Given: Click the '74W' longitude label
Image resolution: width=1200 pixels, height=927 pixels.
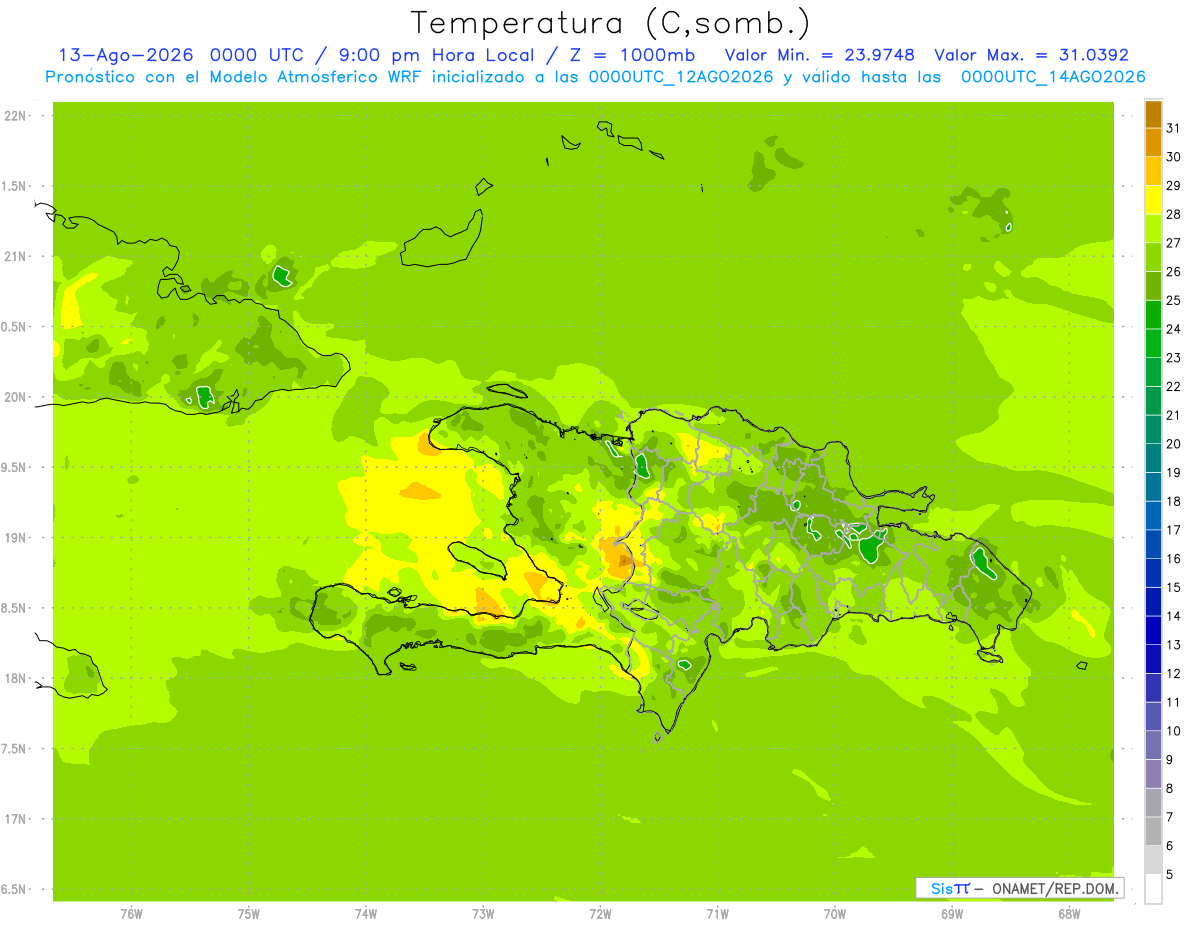Looking at the screenshot, I should coord(366,914).
